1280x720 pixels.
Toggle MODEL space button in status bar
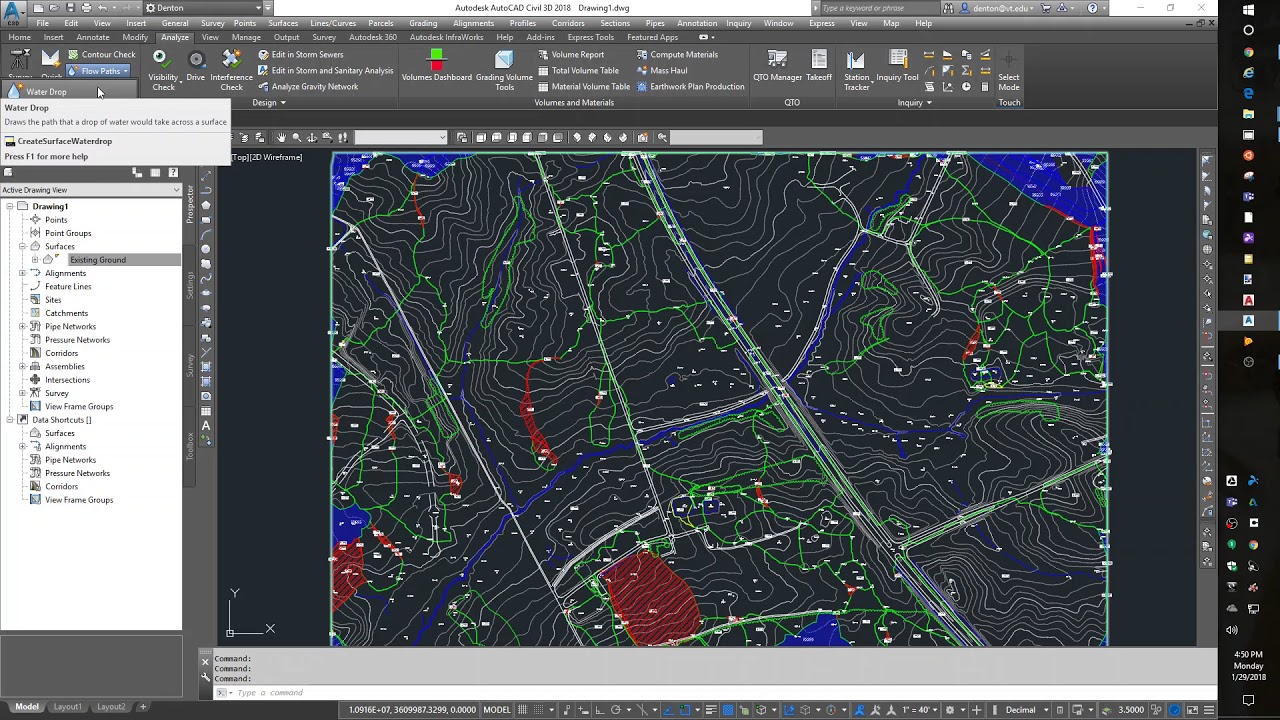pos(497,710)
